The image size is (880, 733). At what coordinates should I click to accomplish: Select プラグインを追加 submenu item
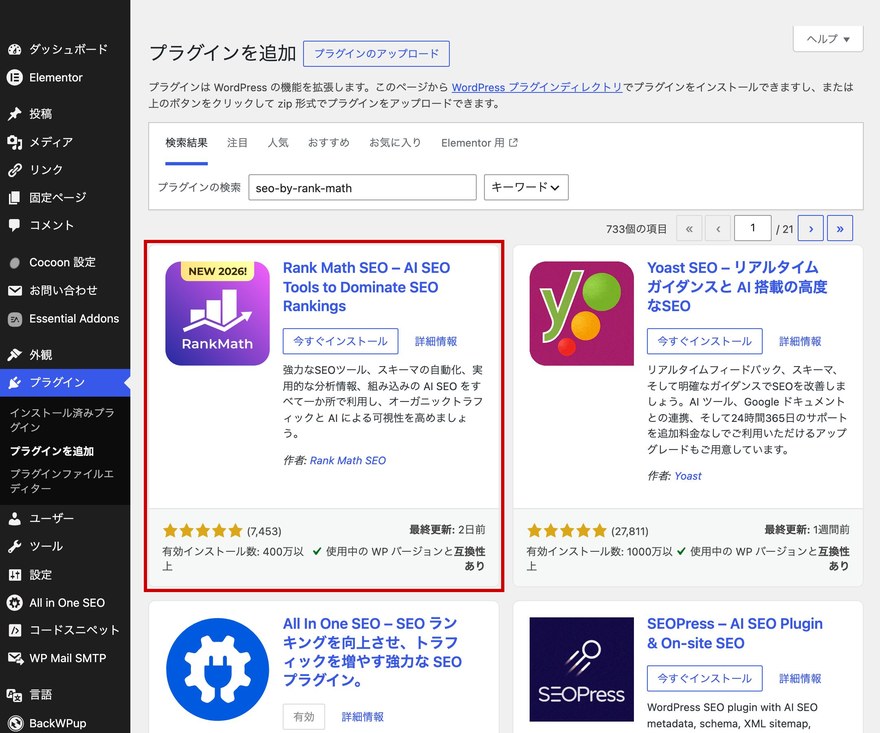(x=52, y=451)
